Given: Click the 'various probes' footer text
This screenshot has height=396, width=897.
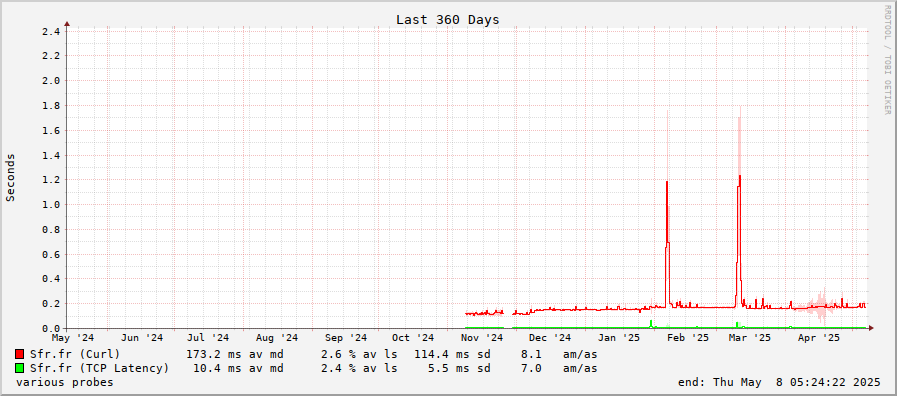Looking at the screenshot, I should point(65,382).
